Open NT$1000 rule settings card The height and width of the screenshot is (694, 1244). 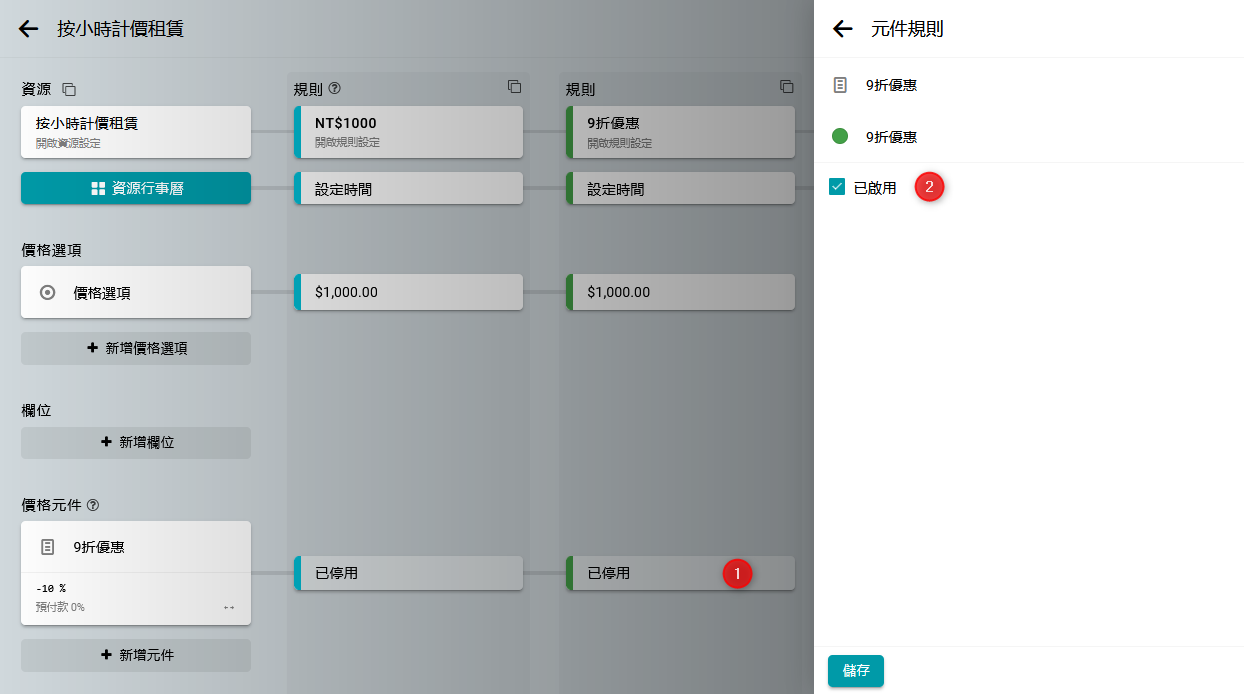pyautogui.click(x=410, y=132)
